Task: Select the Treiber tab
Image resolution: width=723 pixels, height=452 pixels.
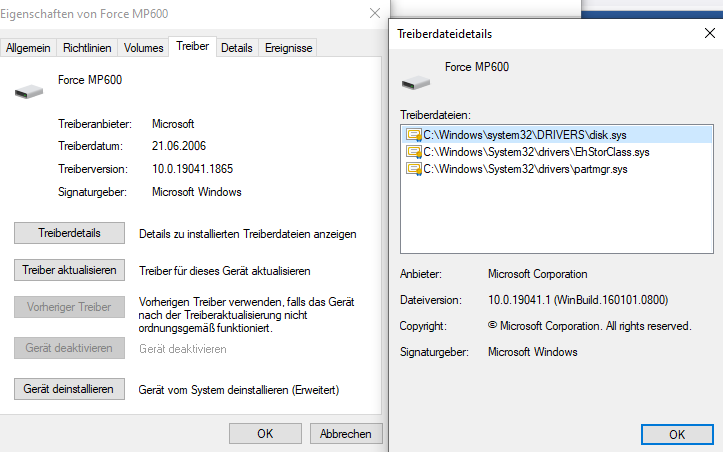Action: [192, 47]
